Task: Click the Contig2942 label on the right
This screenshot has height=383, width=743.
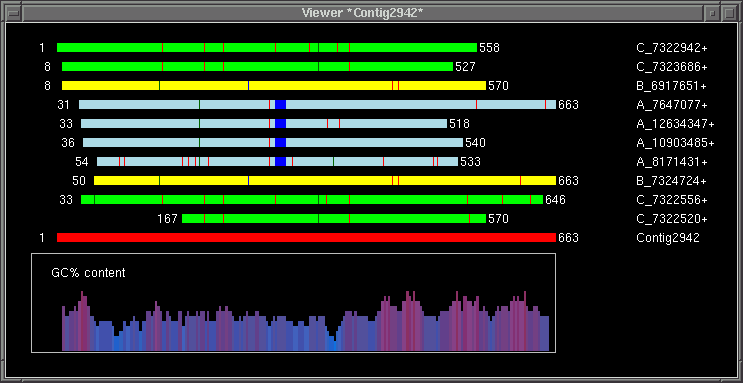Action: tap(668, 237)
